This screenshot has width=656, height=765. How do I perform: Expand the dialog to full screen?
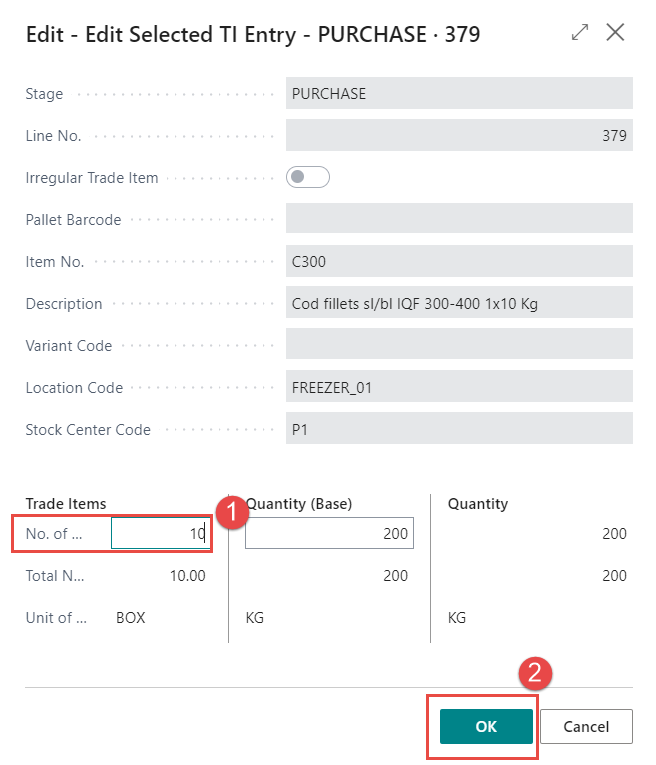(580, 33)
